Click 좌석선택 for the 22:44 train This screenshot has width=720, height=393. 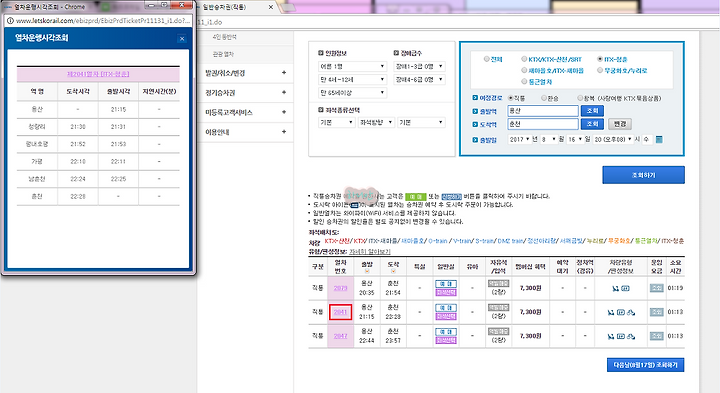point(446,340)
